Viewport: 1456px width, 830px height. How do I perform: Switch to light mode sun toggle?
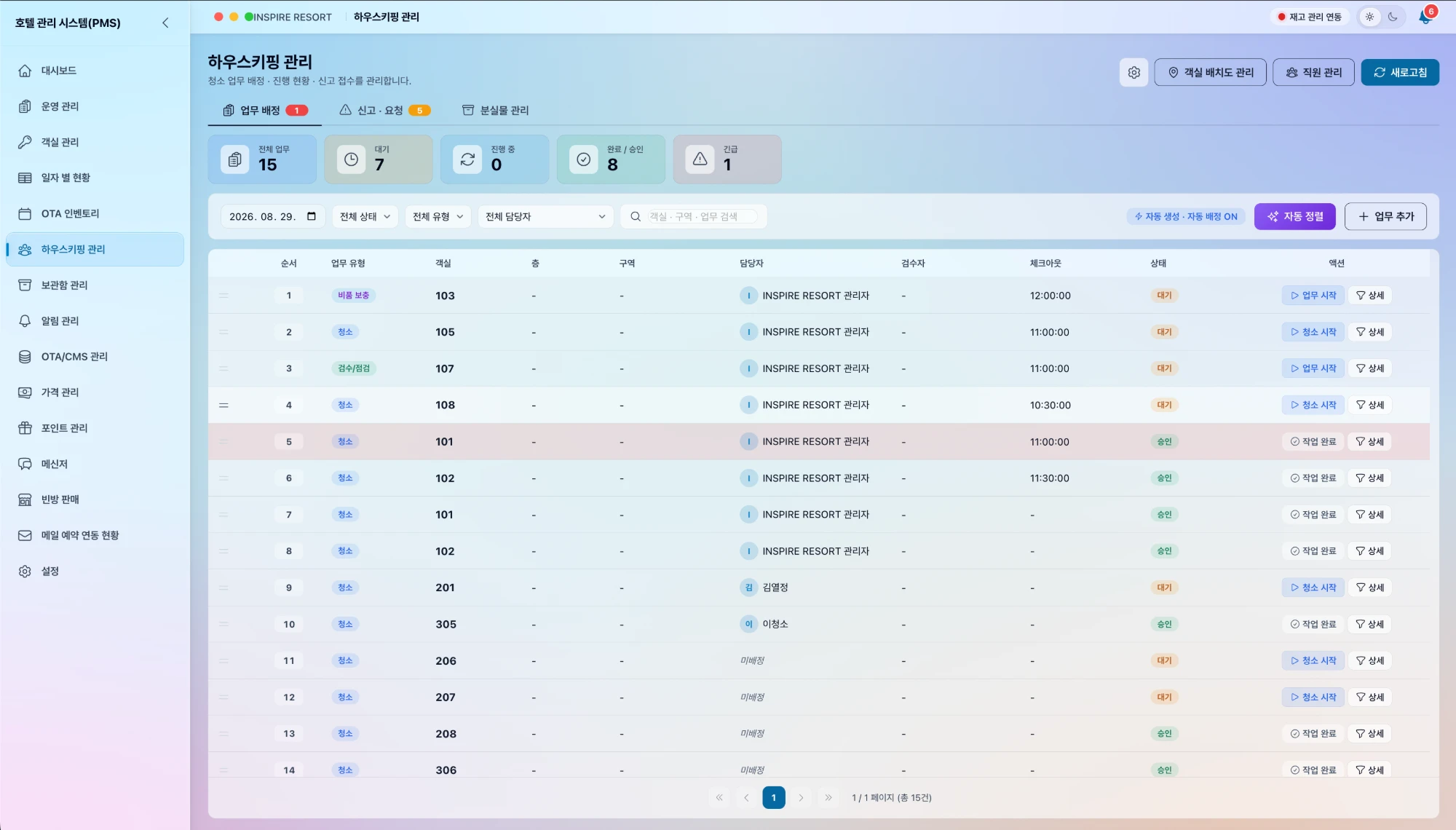click(x=1369, y=17)
